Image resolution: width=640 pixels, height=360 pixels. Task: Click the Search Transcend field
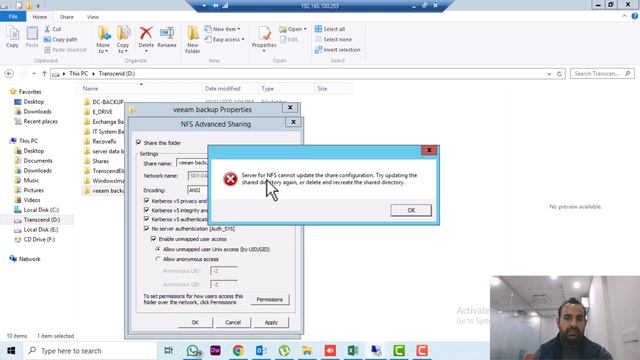602,73
